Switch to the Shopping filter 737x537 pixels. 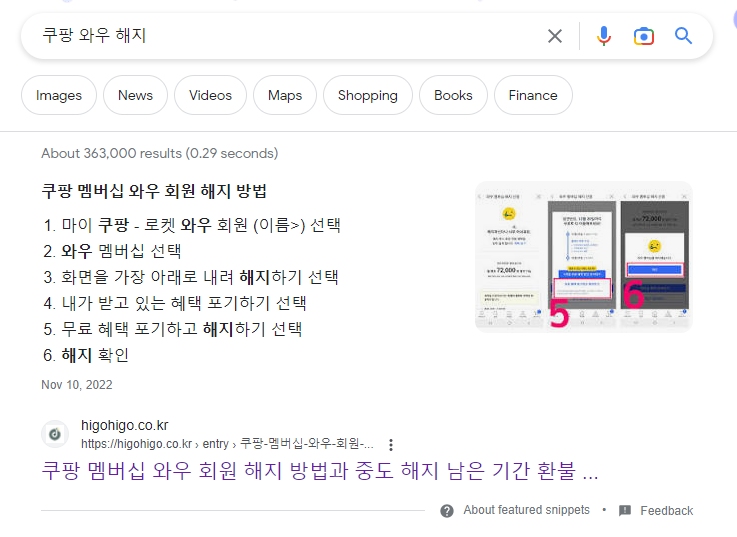[368, 95]
